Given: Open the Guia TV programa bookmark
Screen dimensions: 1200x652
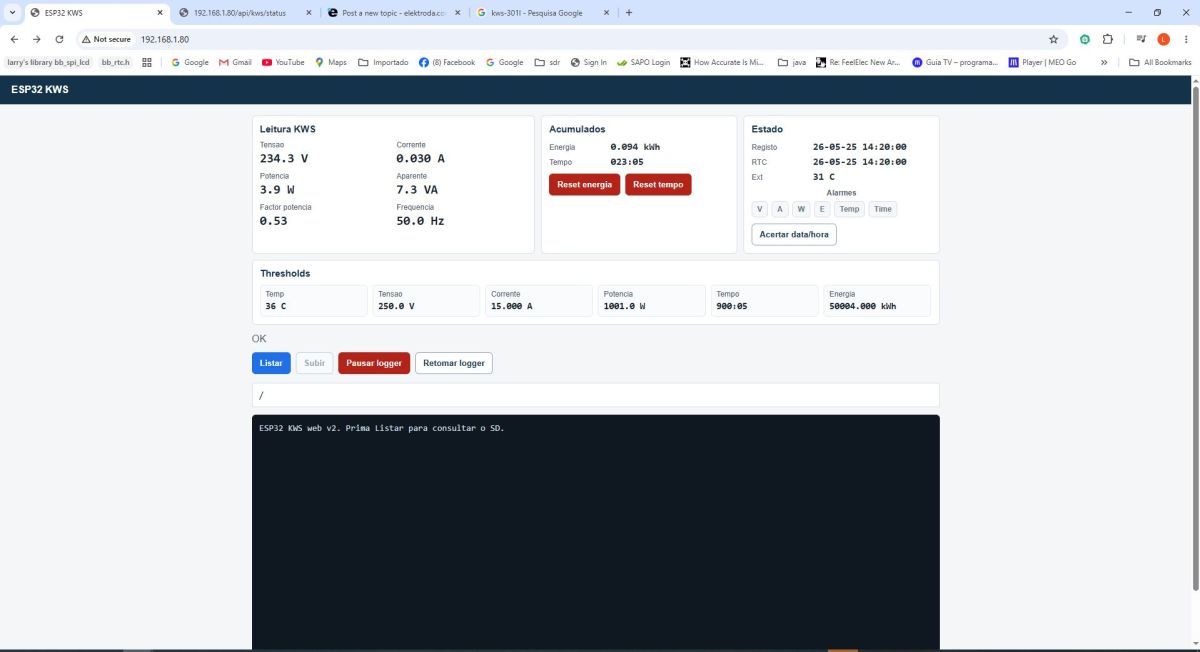Looking at the screenshot, I should tap(955, 62).
